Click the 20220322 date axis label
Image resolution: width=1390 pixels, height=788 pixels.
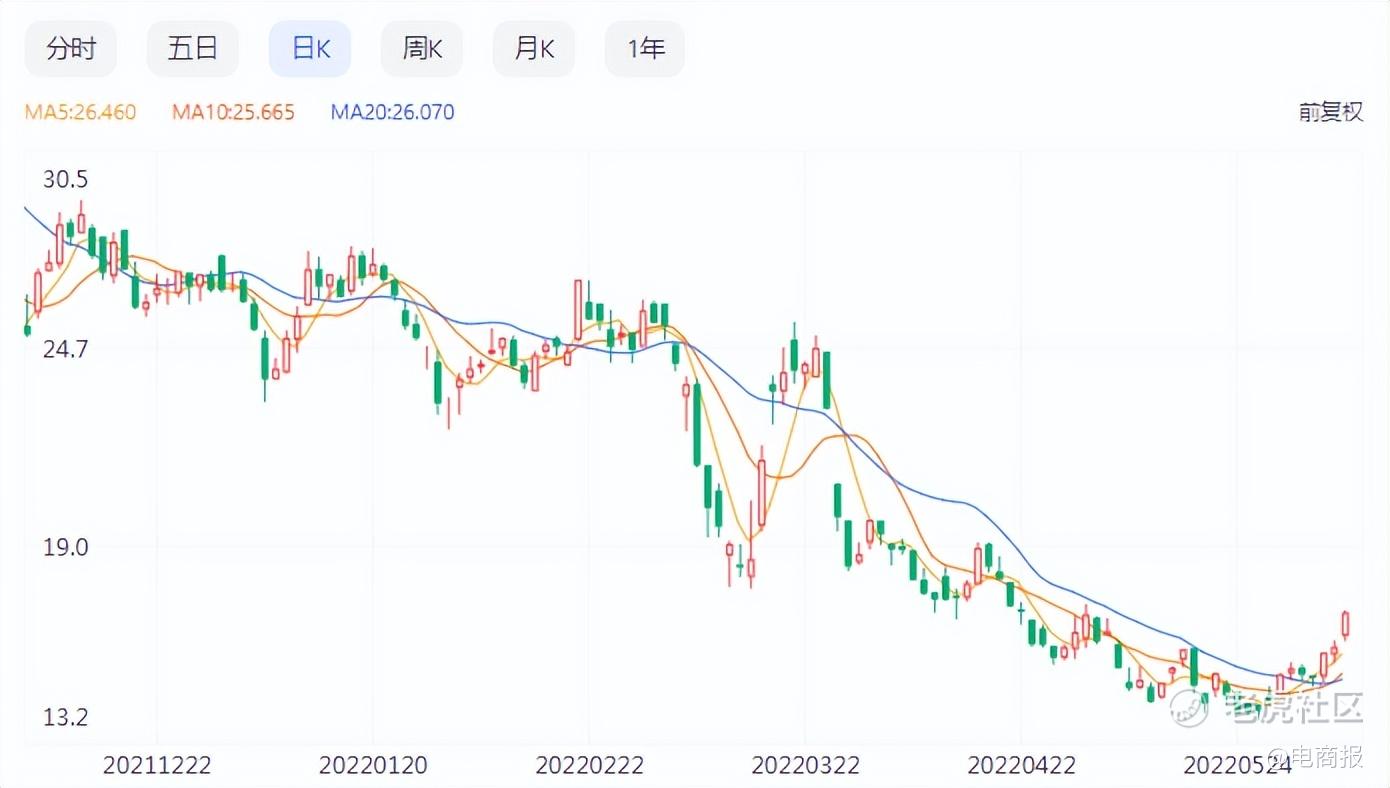[806, 765]
